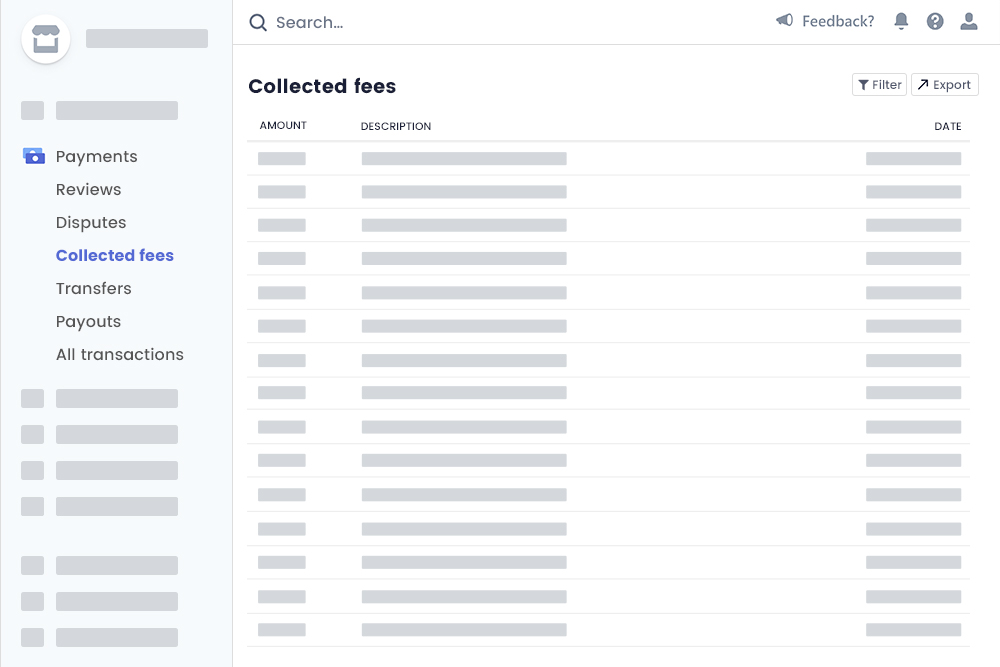This screenshot has width=1000, height=667.
Task: Open the user account icon
Action: (x=969, y=21)
